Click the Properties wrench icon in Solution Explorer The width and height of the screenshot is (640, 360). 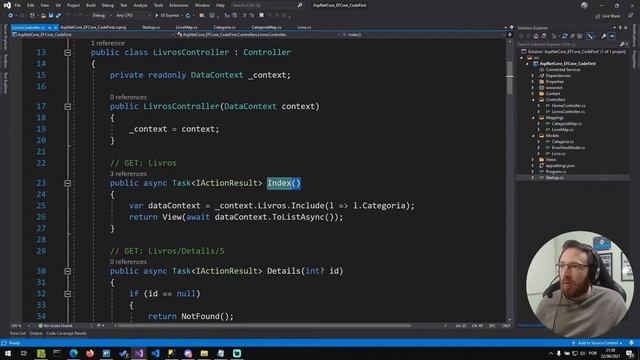[603, 36]
